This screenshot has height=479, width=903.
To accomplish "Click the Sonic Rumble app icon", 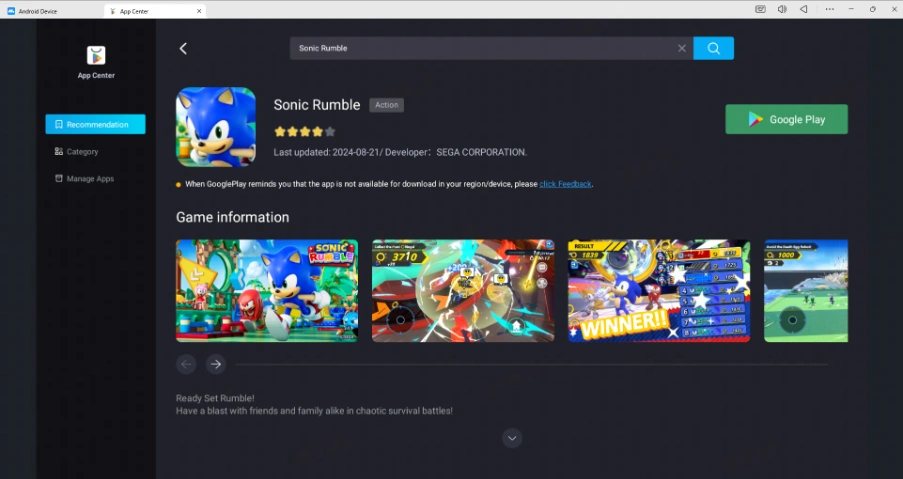I will click(x=216, y=127).
